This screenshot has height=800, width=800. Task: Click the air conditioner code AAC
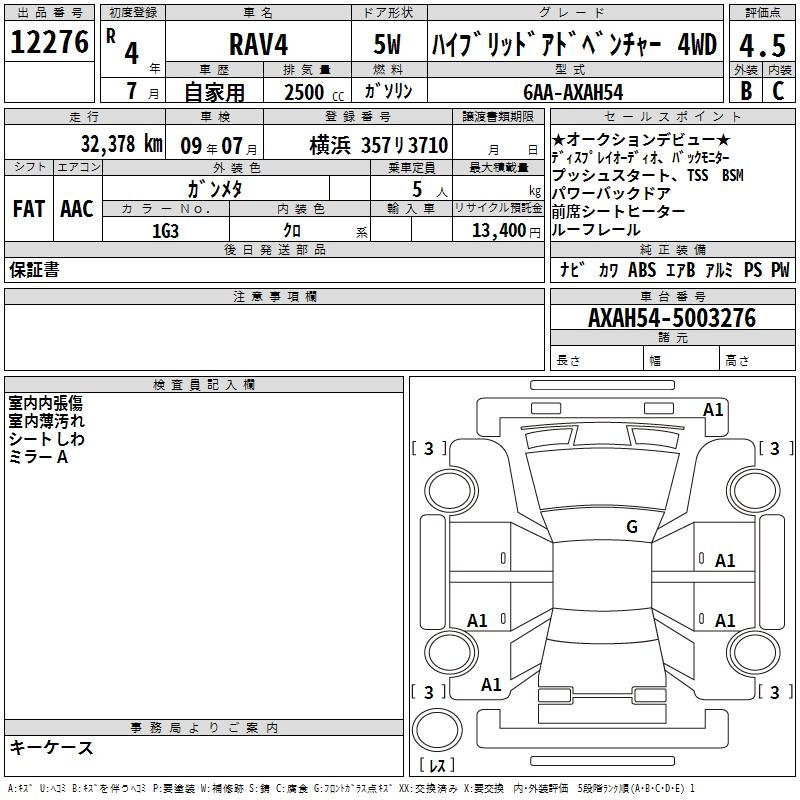click(77, 209)
